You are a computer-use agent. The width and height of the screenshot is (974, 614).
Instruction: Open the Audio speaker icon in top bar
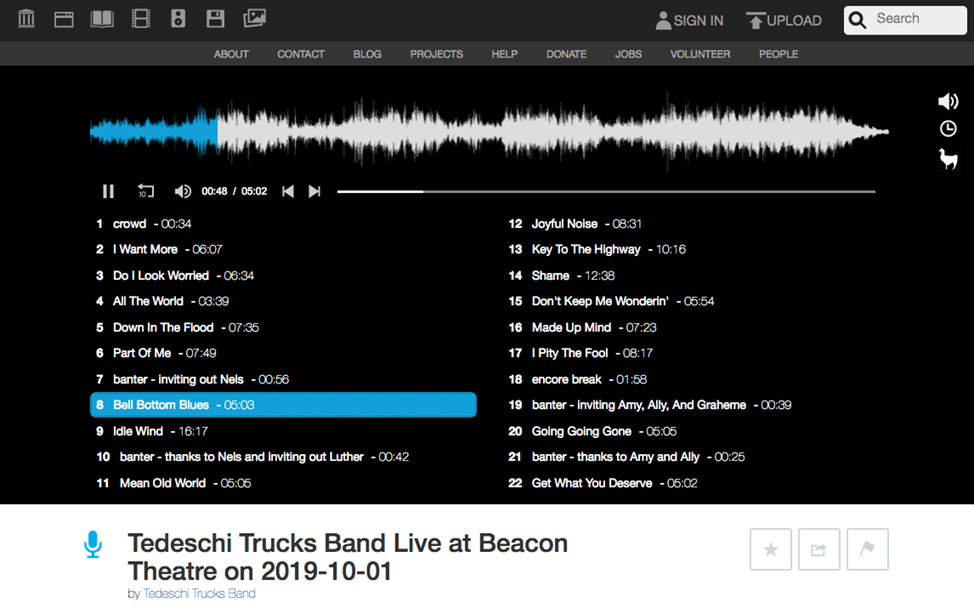click(178, 19)
